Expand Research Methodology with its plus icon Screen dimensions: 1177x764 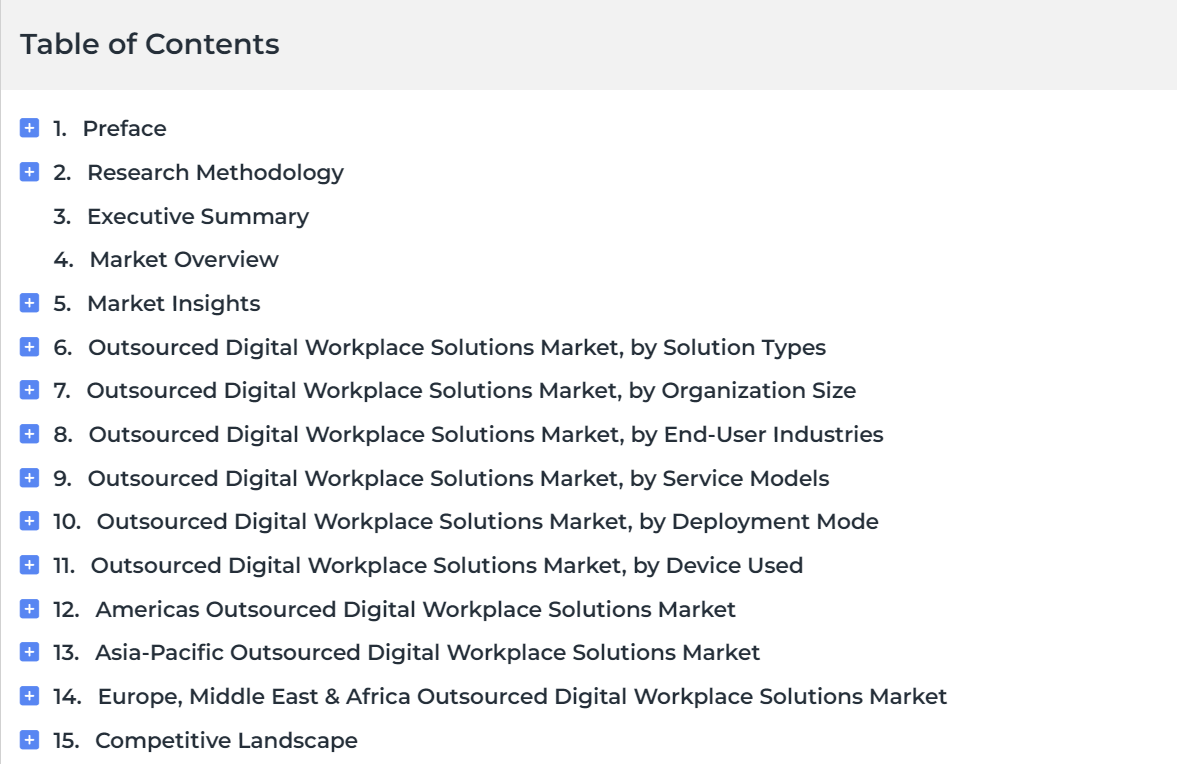(29, 172)
